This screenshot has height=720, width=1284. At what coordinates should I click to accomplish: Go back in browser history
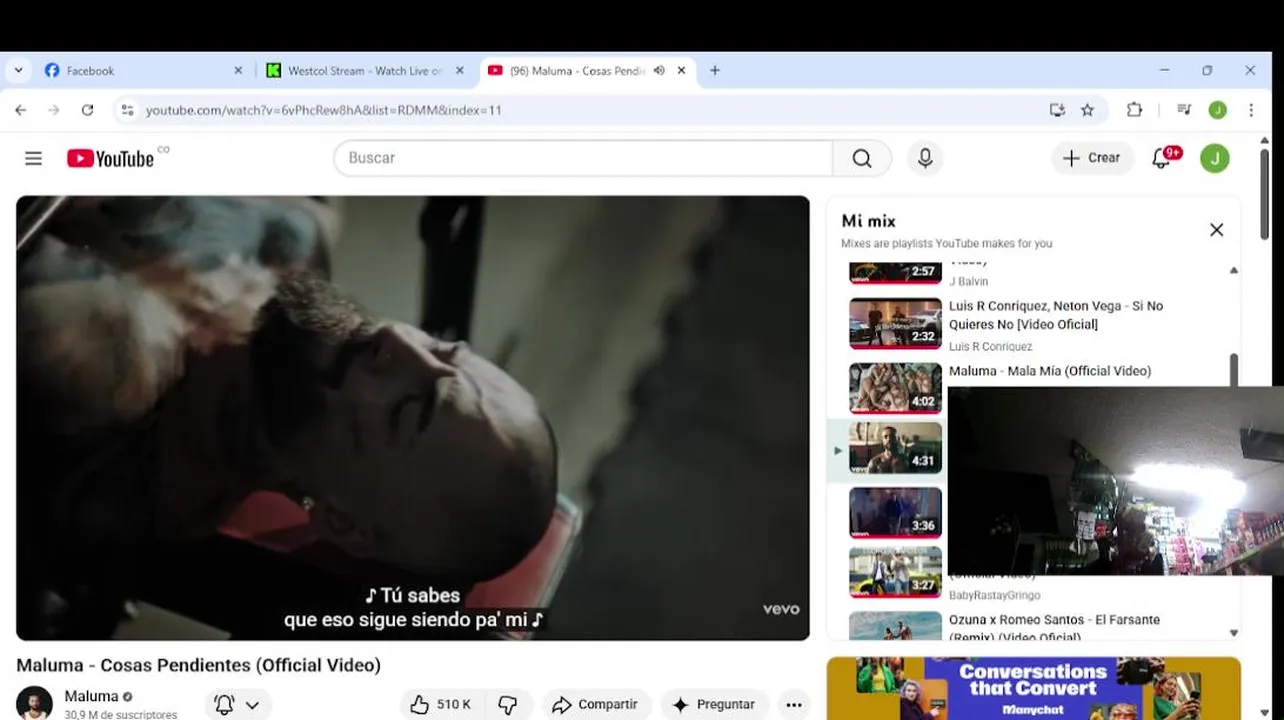(x=21, y=110)
